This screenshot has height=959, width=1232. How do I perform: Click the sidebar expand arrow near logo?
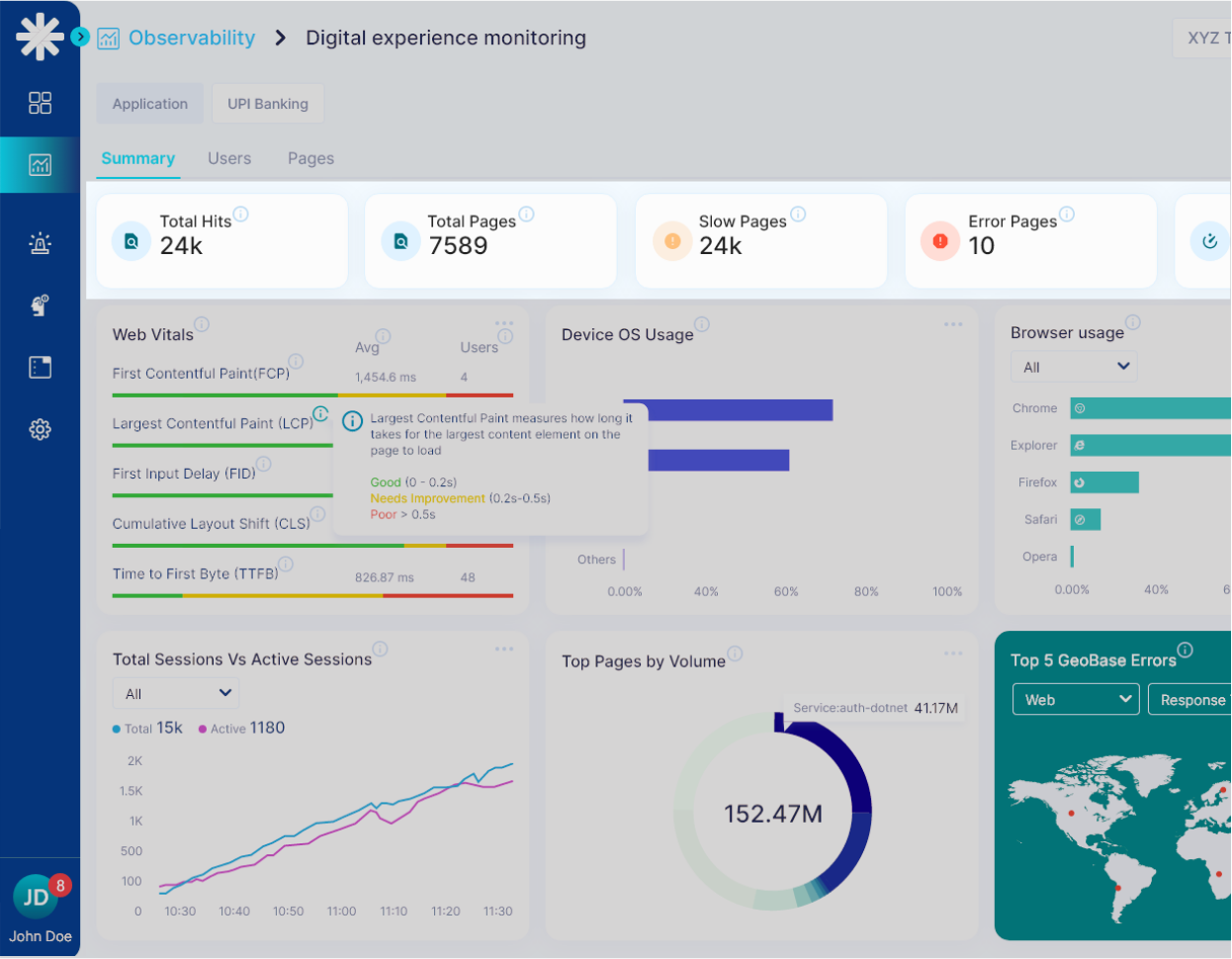(80, 38)
